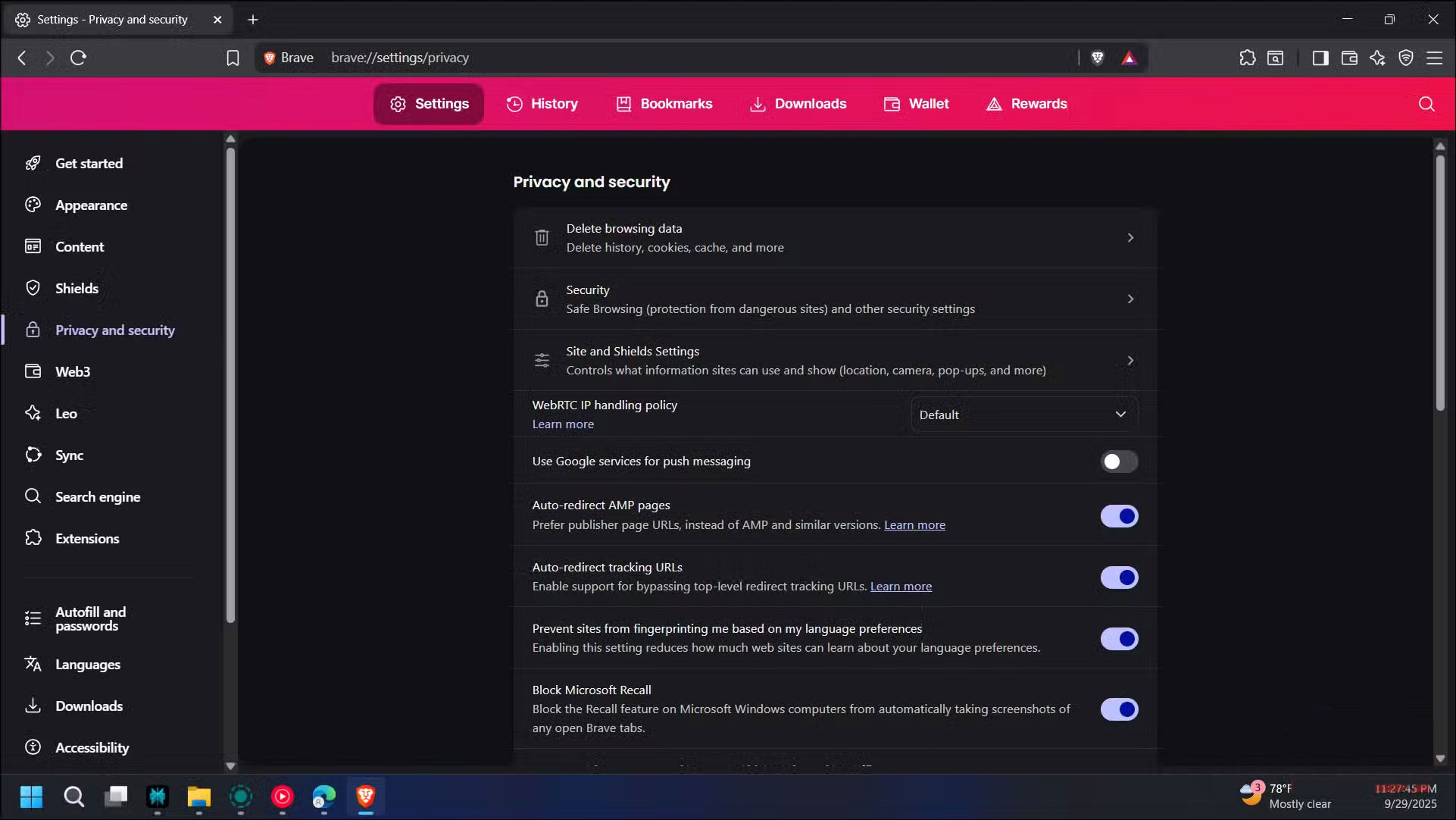
Task: Open the settings search magnifier icon
Action: pyautogui.click(x=1426, y=104)
